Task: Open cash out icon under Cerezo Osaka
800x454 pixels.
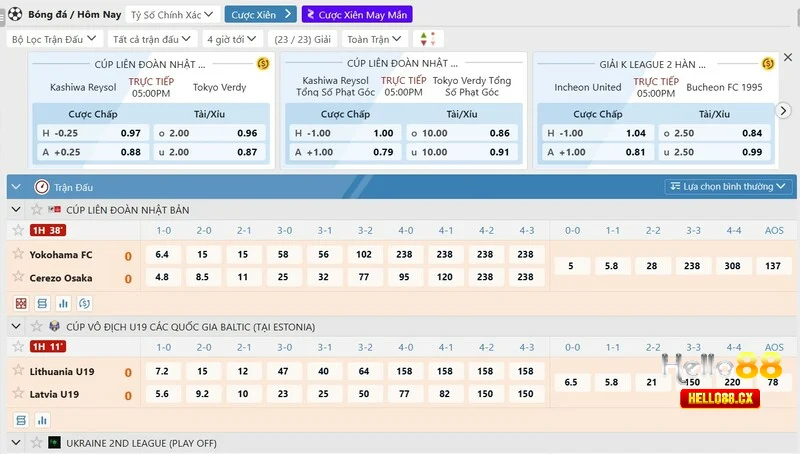Action: (x=85, y=304)
